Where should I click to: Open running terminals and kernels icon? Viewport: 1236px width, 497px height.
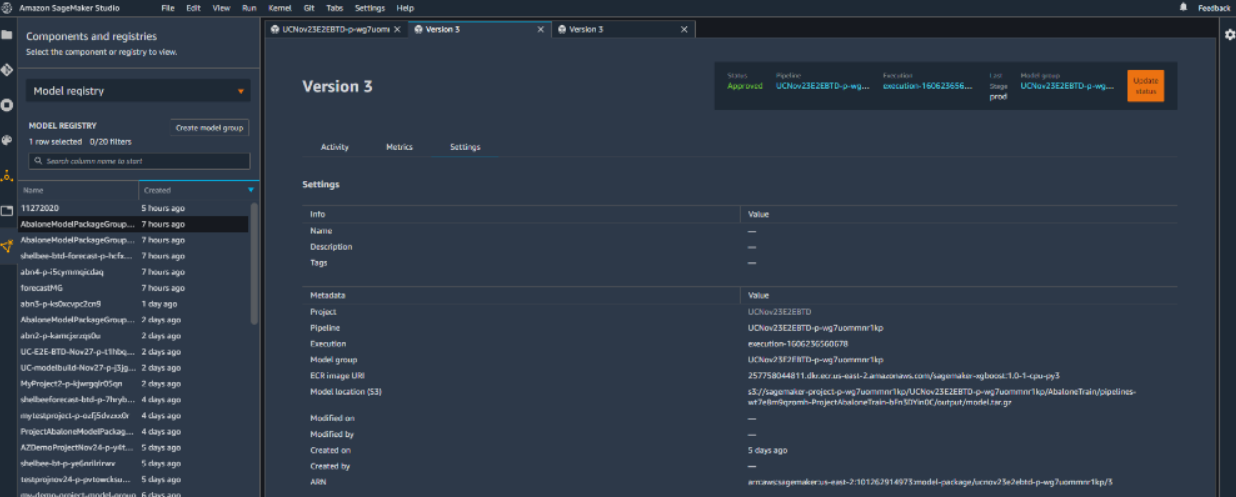pos(7,105)
